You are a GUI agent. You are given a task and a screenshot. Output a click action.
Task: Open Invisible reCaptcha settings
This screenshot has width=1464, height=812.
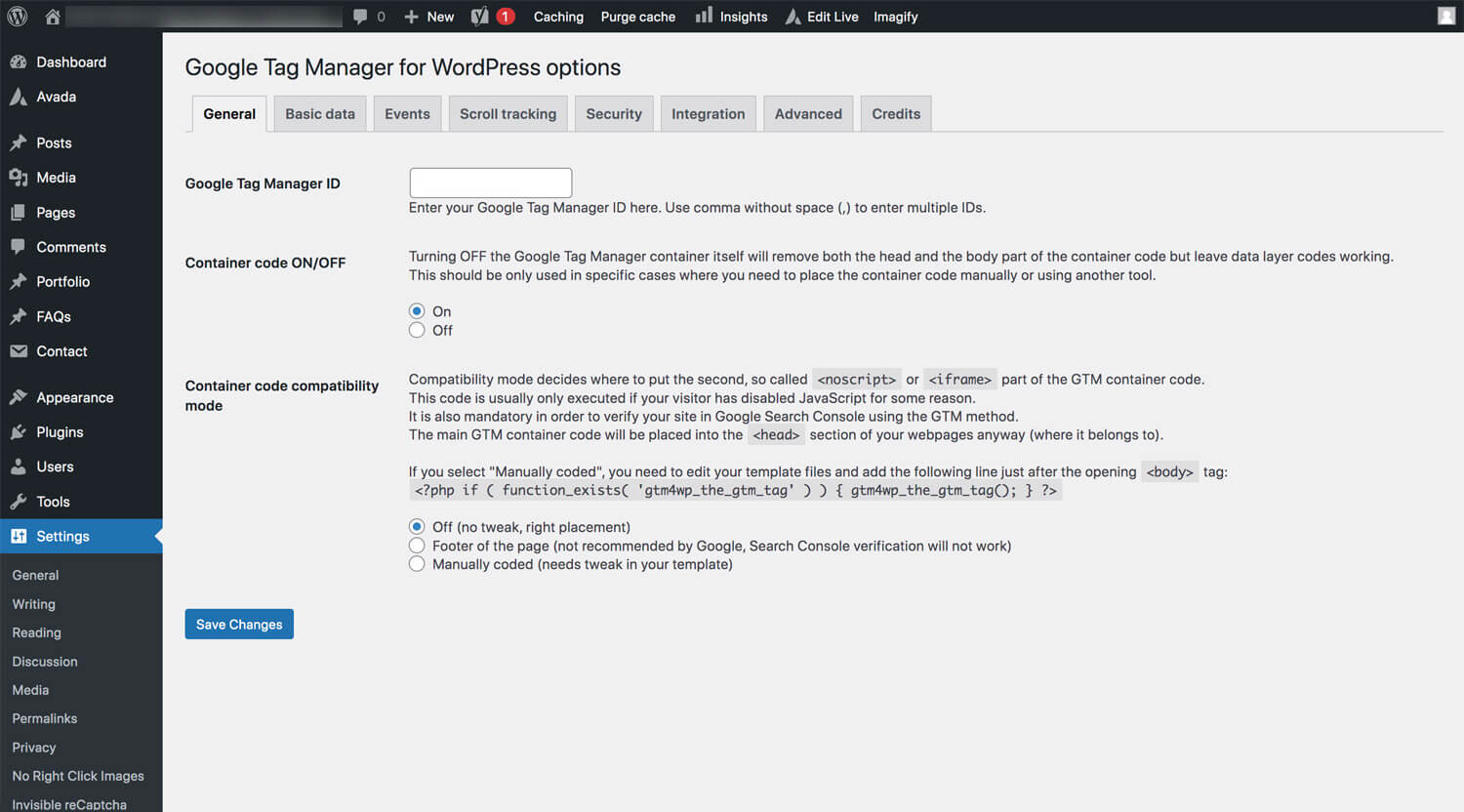coord(69,804)
